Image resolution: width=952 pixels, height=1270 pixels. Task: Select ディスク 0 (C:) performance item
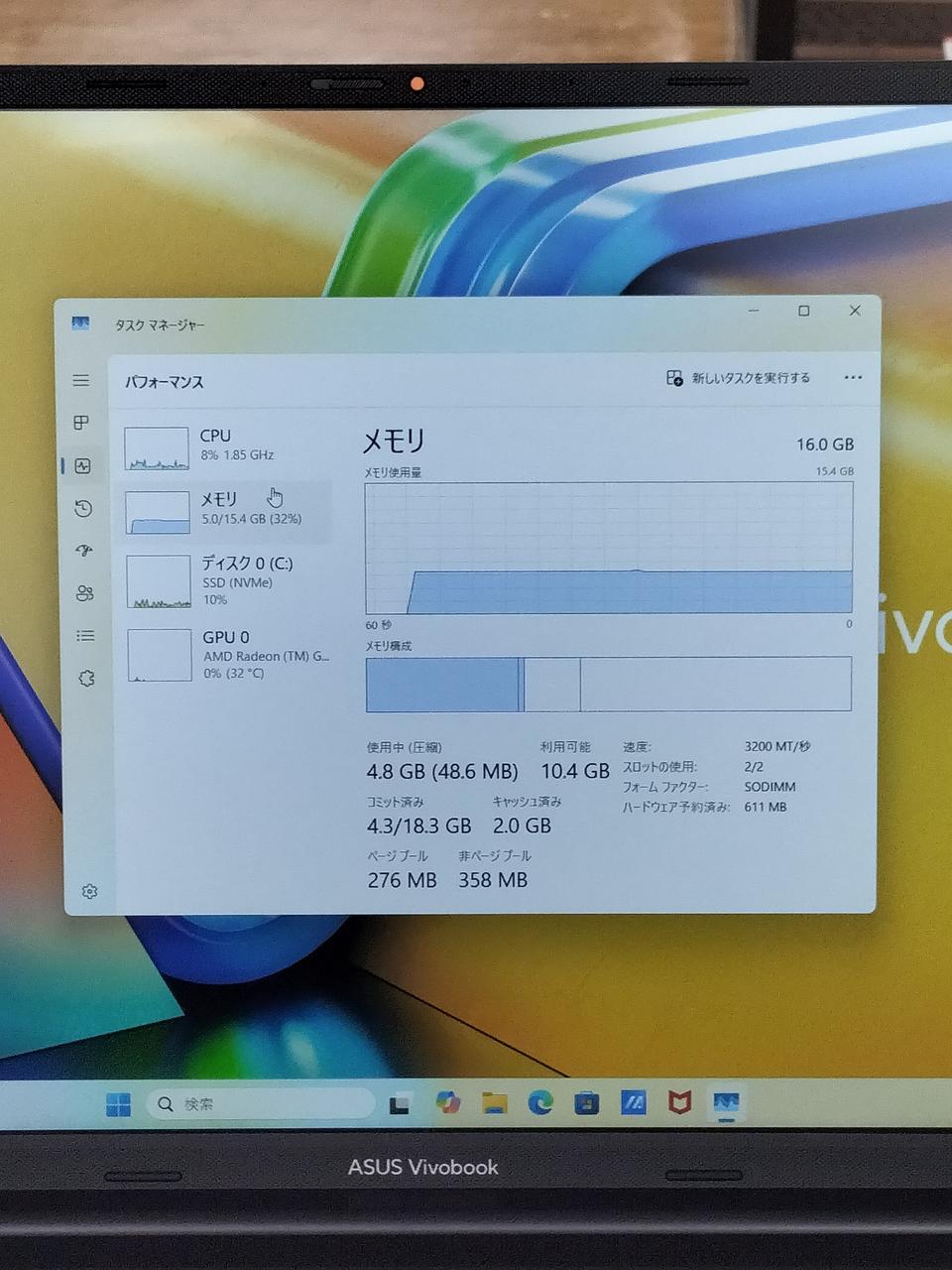[x=228, y=580]
